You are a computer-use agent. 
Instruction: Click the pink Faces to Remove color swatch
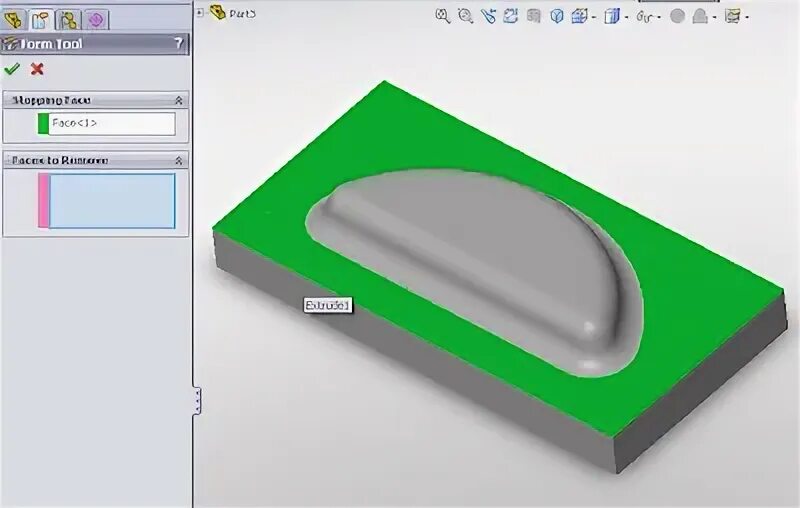pos(43,201)
